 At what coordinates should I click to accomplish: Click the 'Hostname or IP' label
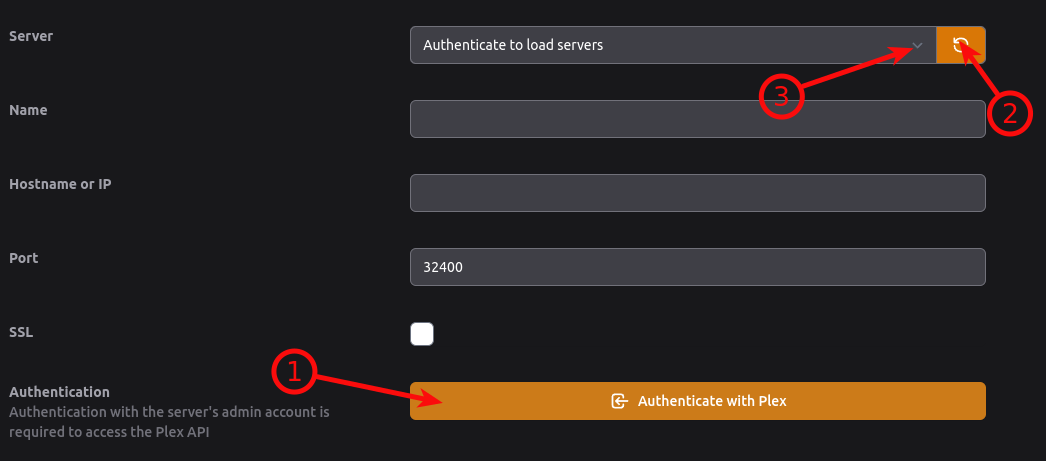pos(60,184)
